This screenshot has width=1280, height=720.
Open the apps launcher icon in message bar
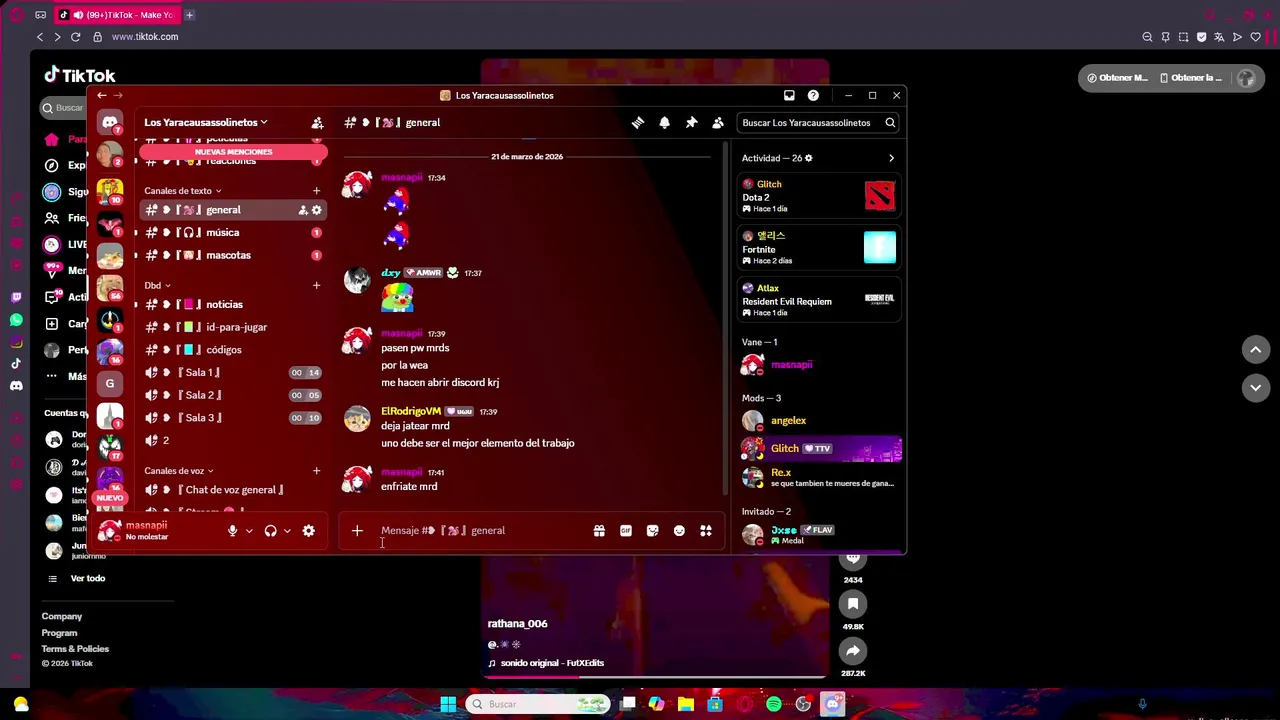[706, 531]
